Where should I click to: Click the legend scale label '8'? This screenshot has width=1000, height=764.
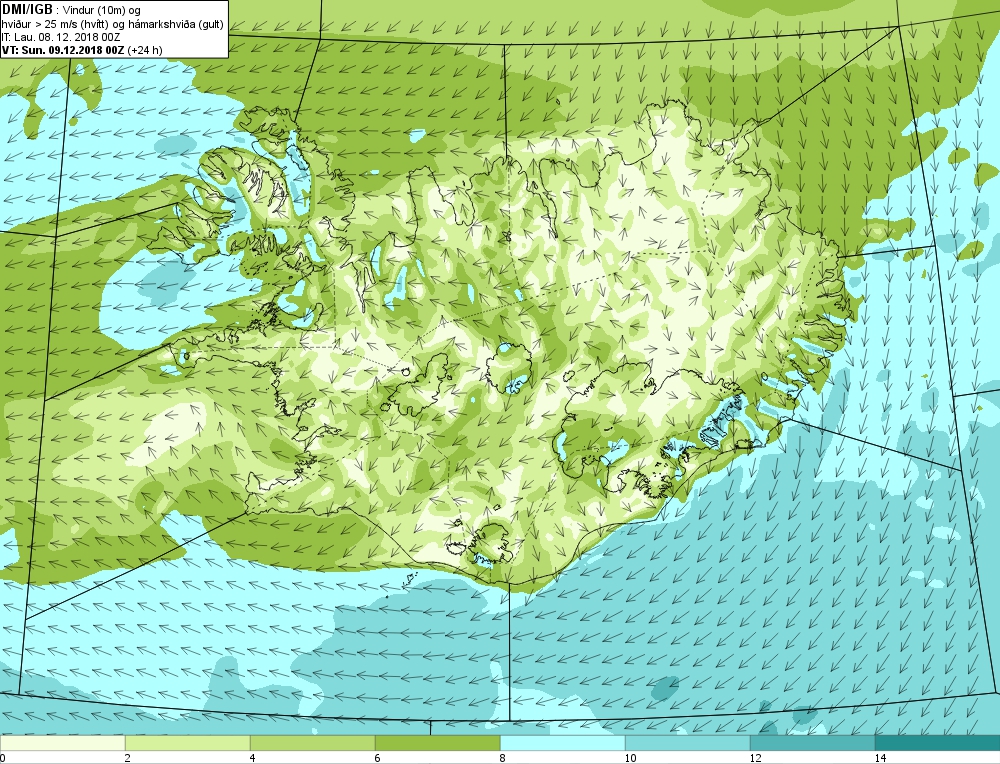[503, 758]
